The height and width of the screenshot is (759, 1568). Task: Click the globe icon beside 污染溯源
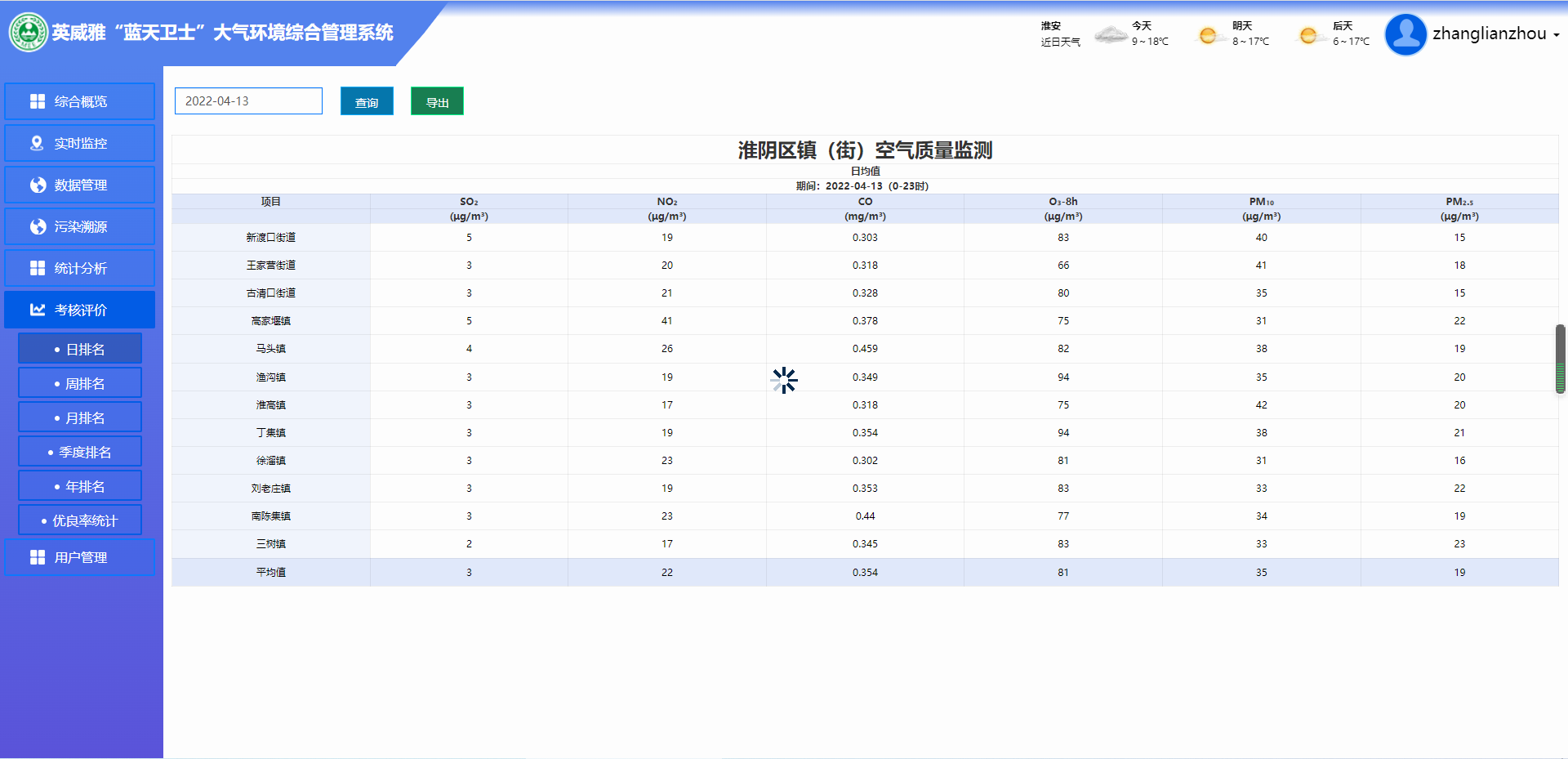(38, 226)
